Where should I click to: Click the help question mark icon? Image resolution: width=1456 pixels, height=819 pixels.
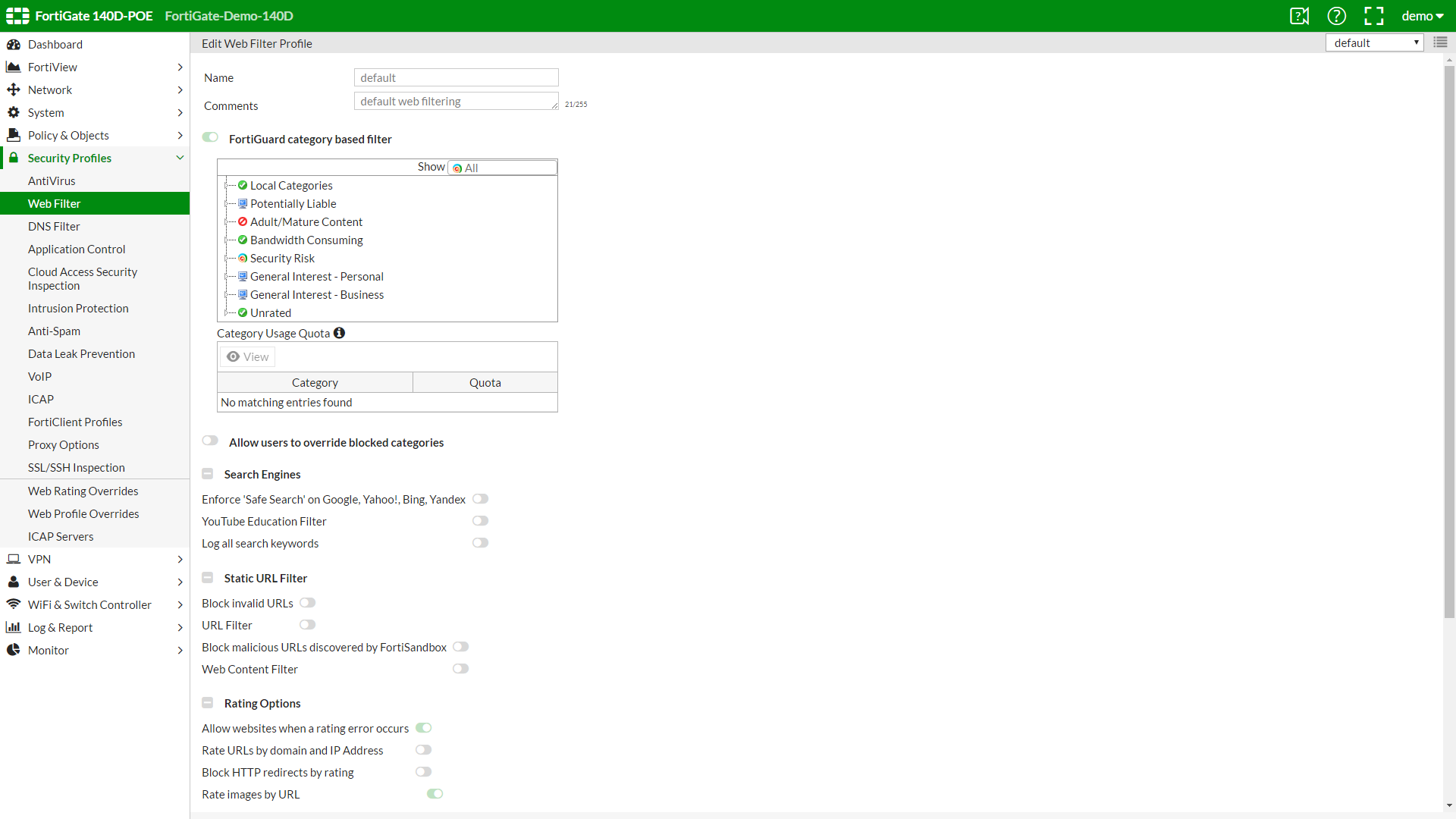[x=1336, y=16]
